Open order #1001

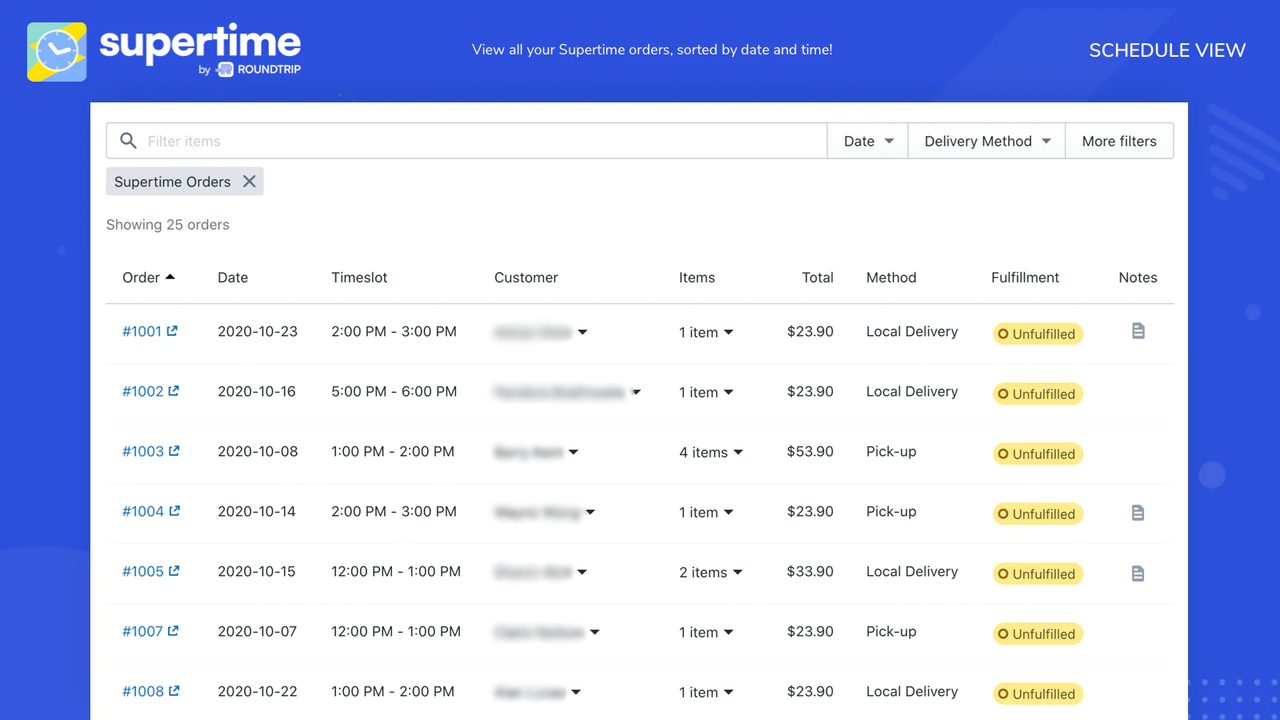click(x=143, y=331)
